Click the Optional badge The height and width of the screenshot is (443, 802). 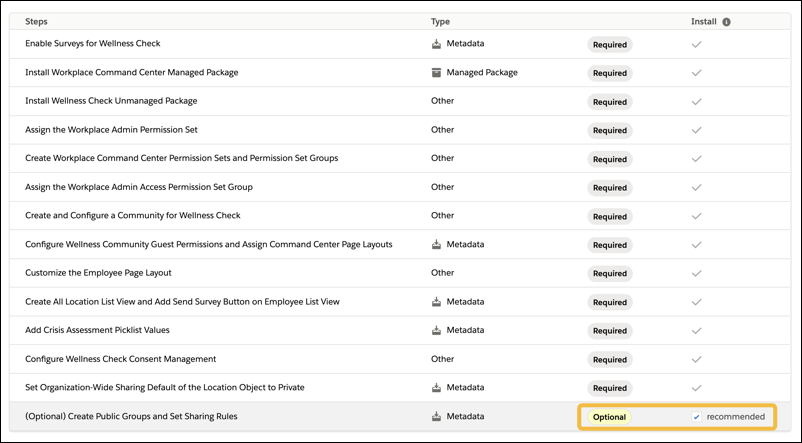pyautogui.click(x=609, y=417)
